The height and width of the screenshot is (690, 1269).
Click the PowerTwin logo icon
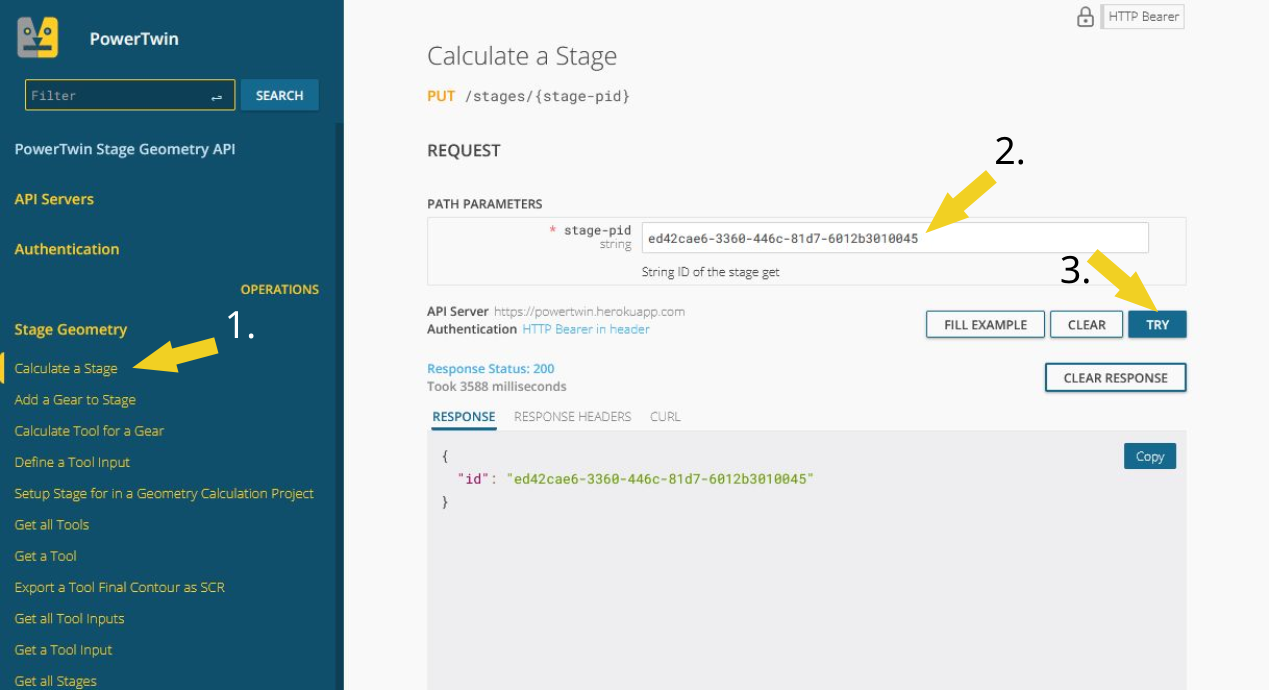click(38, 38)
